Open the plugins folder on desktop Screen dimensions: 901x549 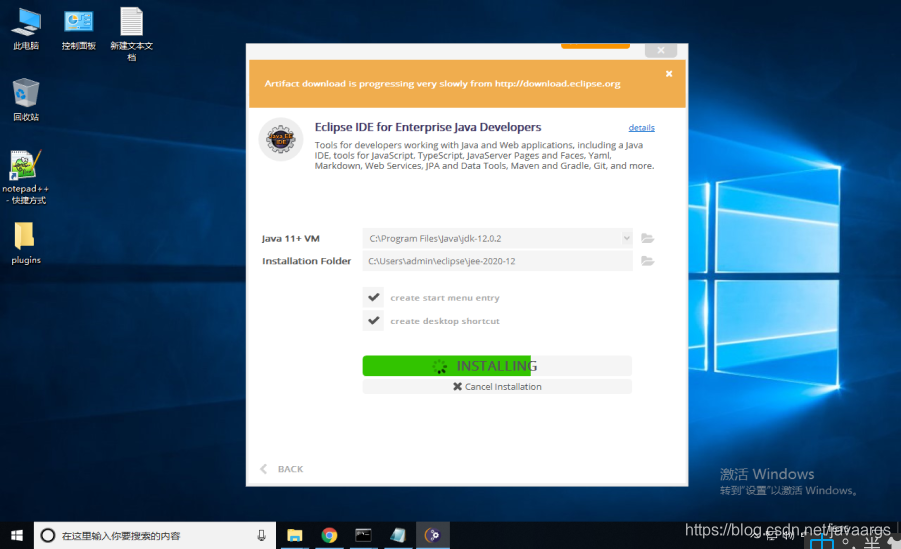pyautogui.click(x=26, y=243)
